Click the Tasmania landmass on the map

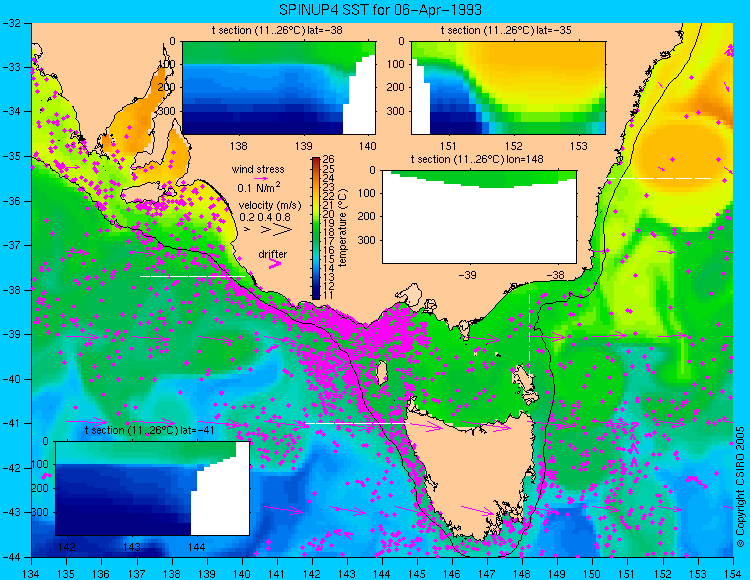tap(471, 473)
